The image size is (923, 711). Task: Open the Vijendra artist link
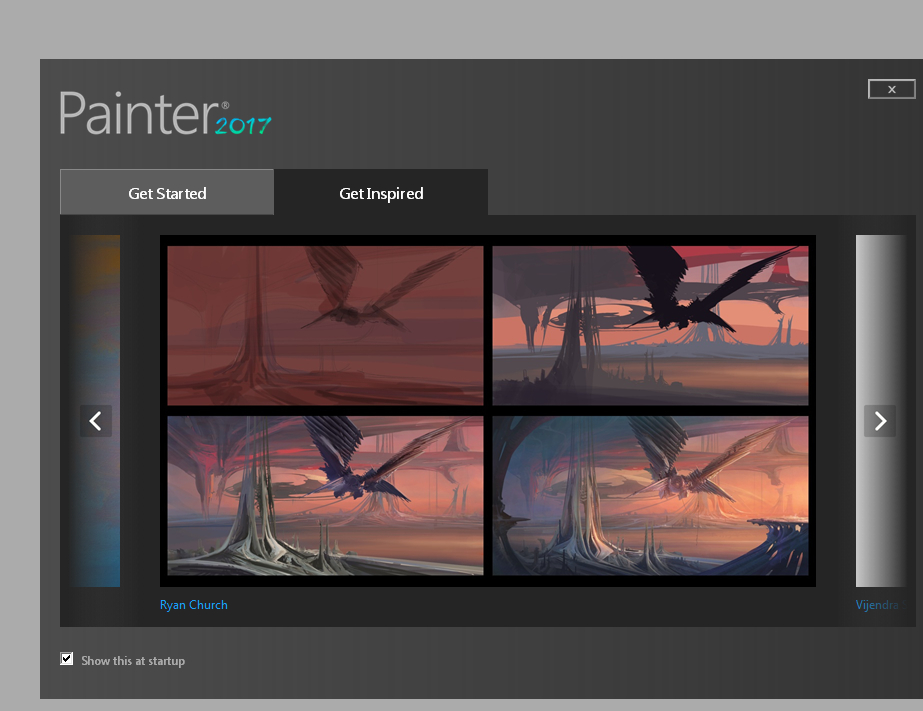pyautogui.click(x=881, y=604)
